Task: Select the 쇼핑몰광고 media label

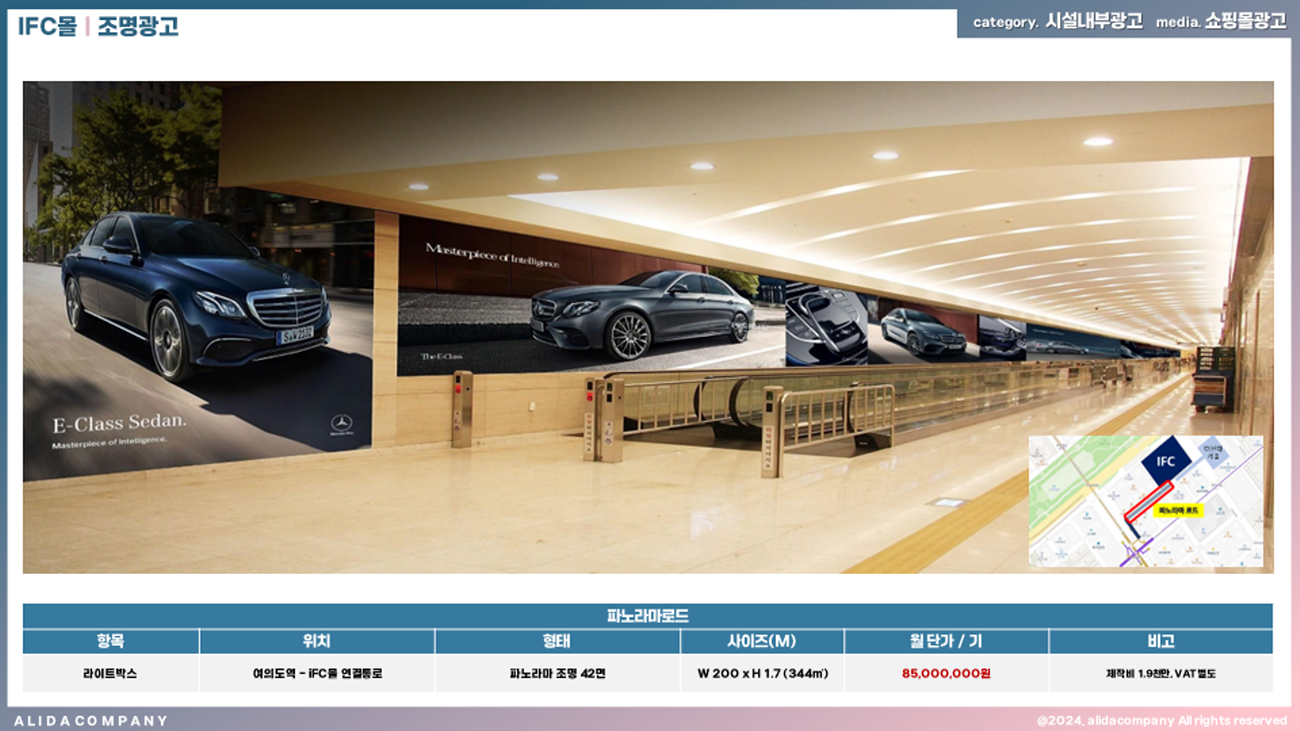Action: point(1245,22)
